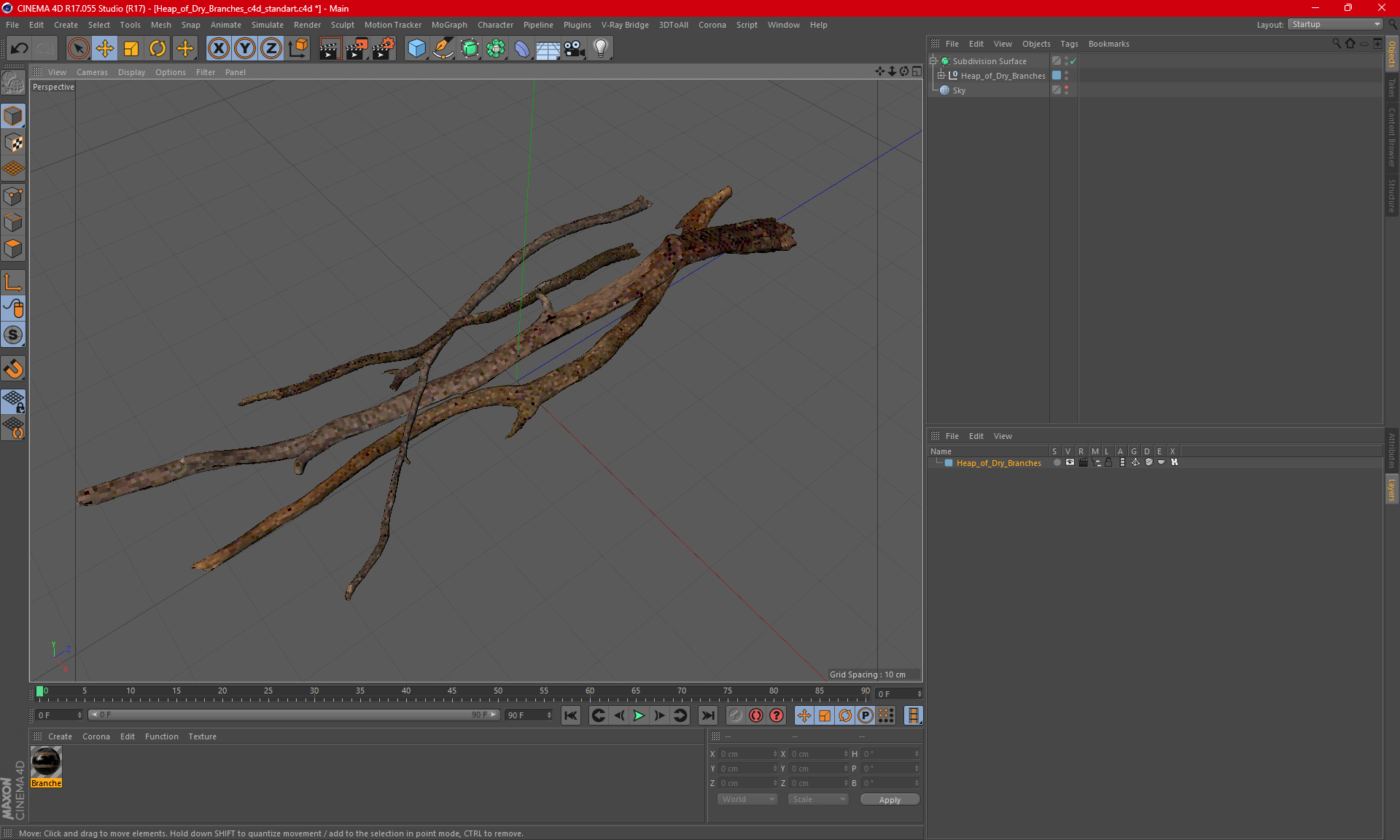1400x840 pixels.
Task: Render active view with clapperboard icon
Action: (330, 49)
